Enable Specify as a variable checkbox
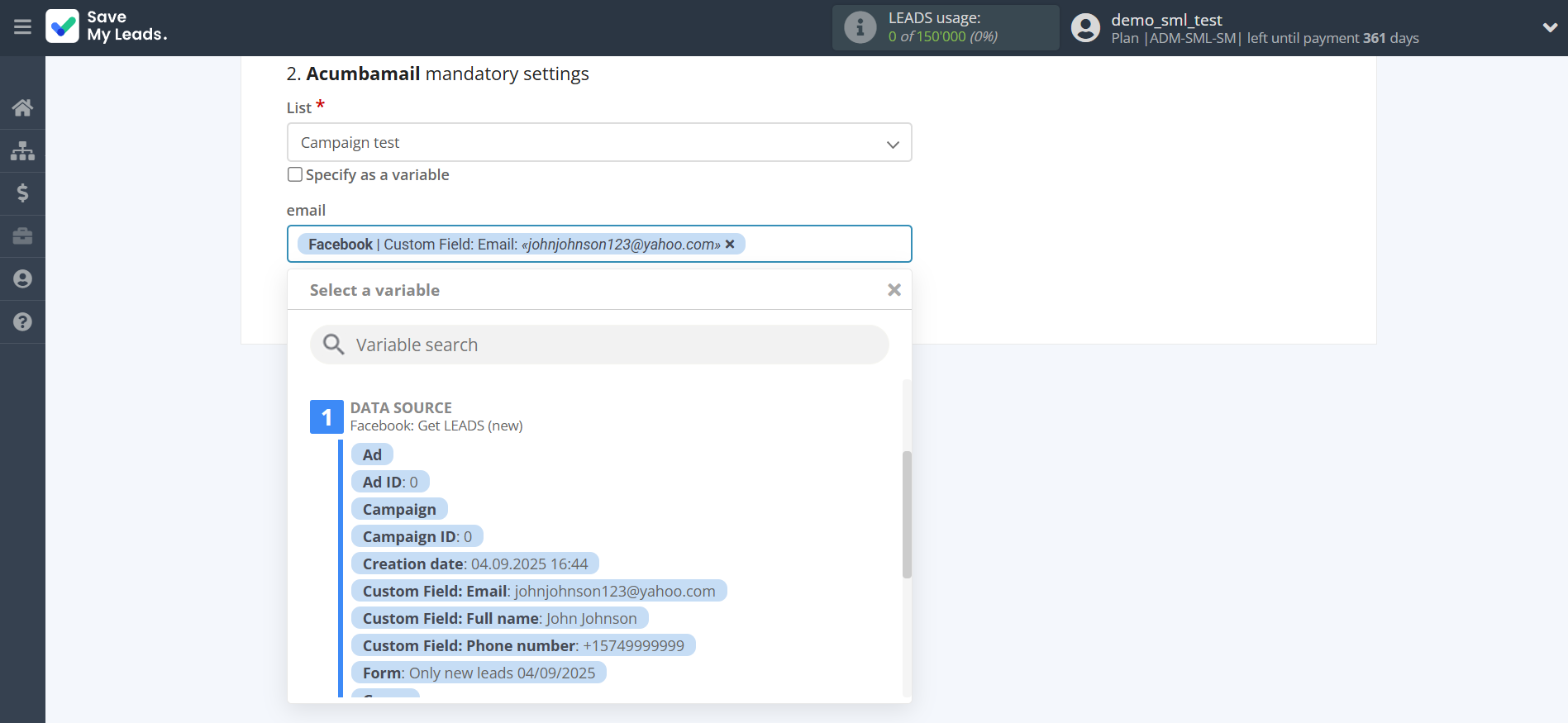 (x=295, y=174)
